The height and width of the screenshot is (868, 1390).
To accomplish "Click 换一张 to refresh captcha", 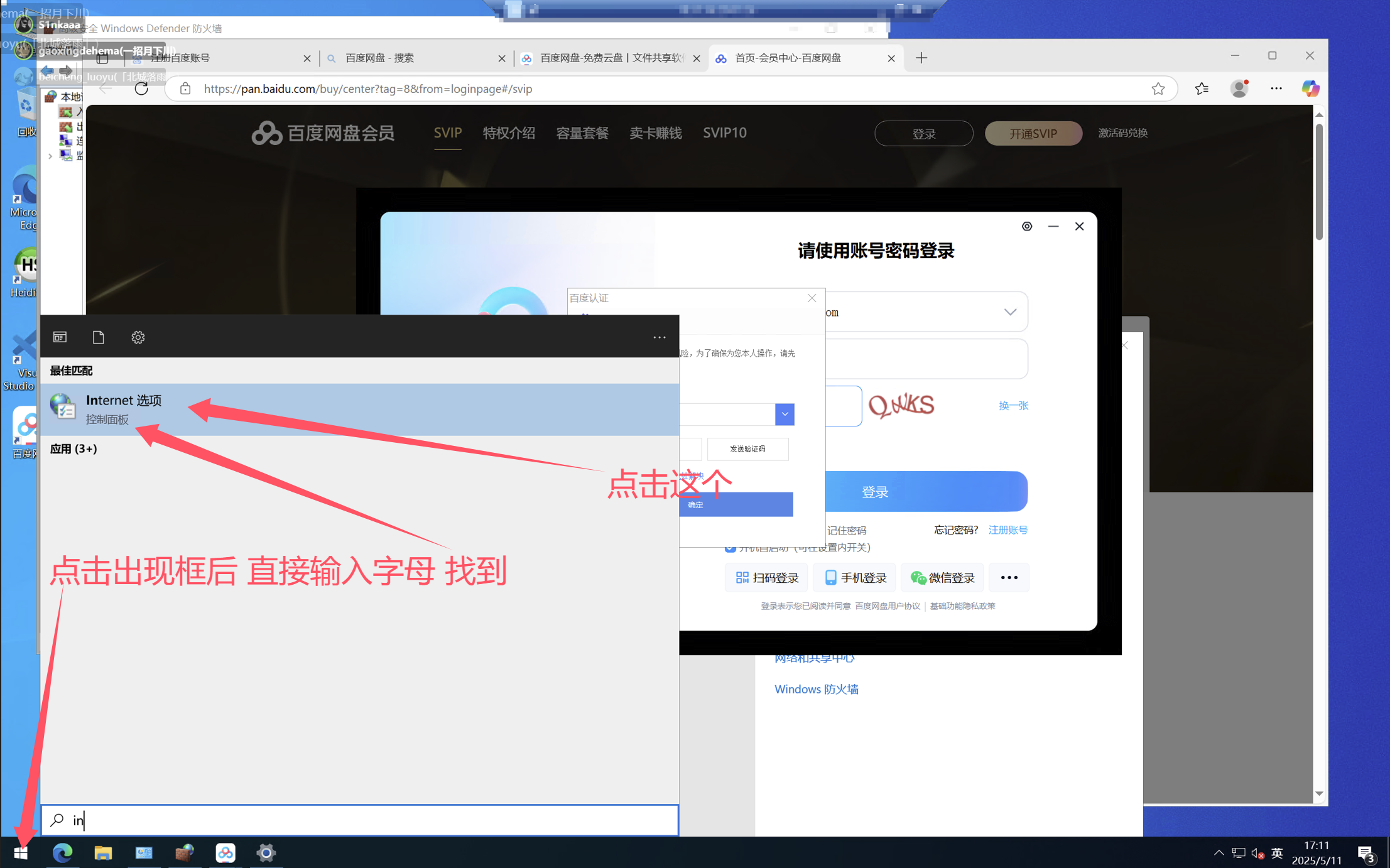I will (1013, 406).
